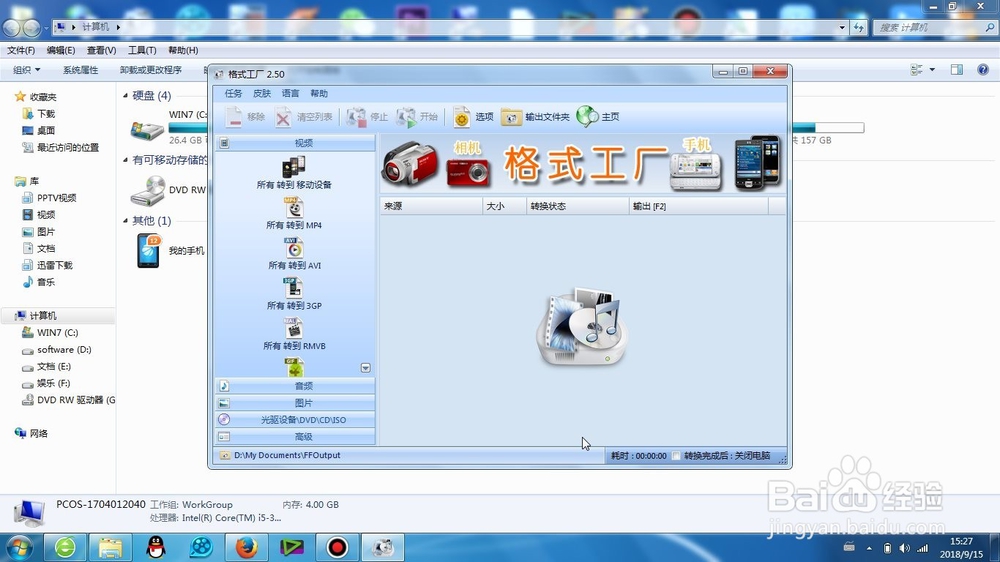Click the Convert State (转换状态) column header
The width and height of the screenshot is (1000, 562).
[578, 206]
